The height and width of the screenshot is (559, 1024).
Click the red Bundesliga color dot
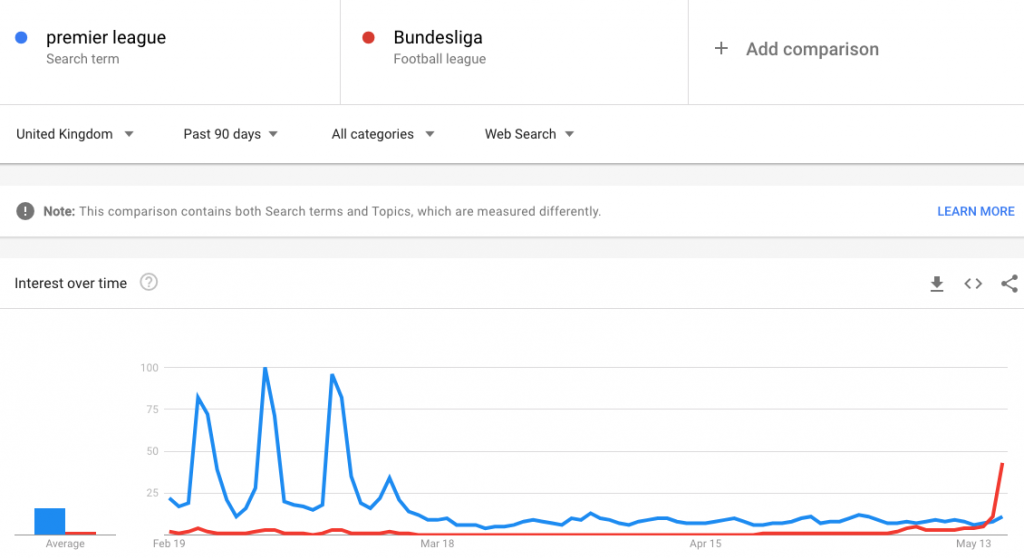[368, 38]
